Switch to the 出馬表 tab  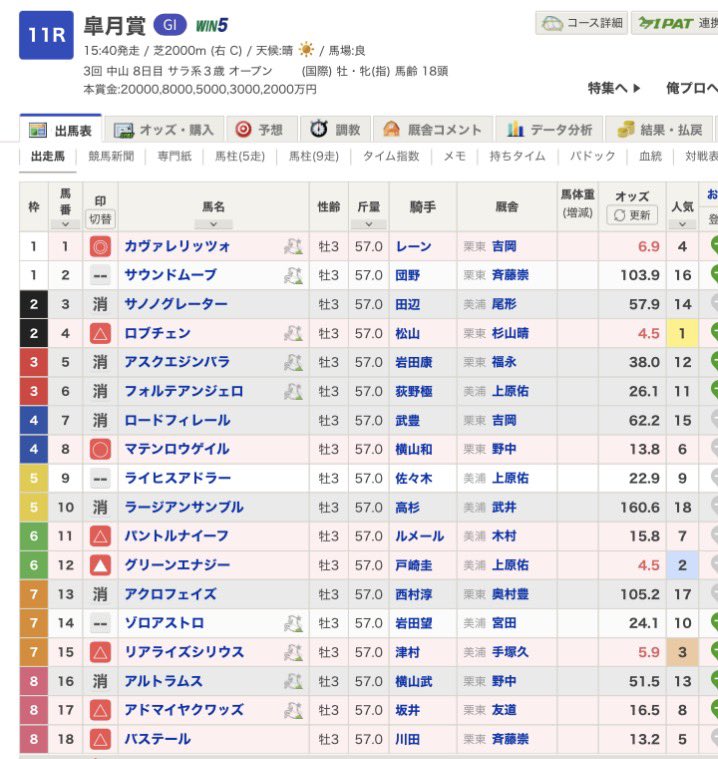(61, 130)
